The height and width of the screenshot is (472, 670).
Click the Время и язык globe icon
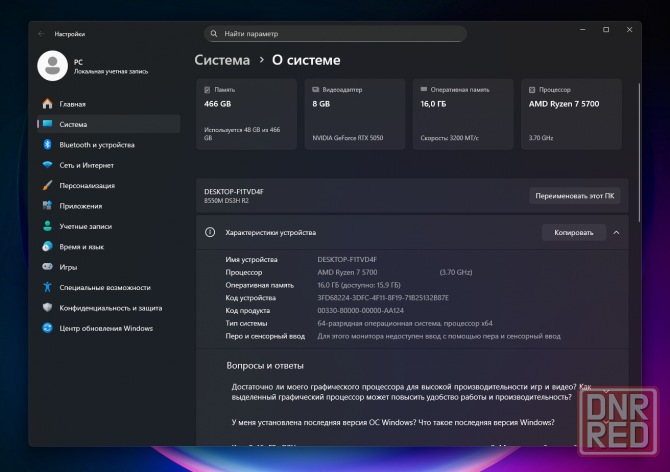(47, 246)
